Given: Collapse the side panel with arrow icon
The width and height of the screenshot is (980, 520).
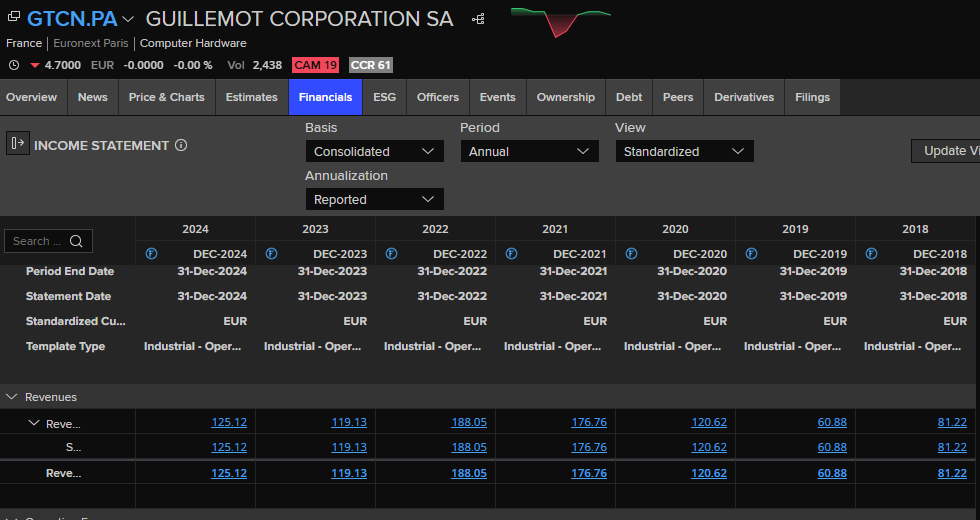Looking at the screenshot, I should point(18,144).
